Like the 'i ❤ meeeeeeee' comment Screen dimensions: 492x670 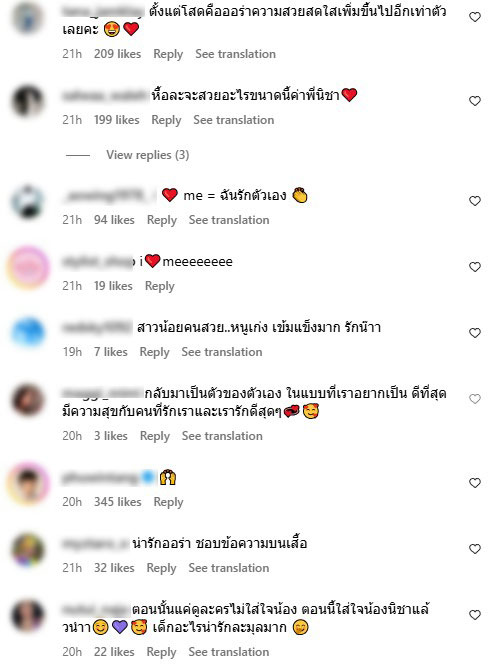coord(475,267)
